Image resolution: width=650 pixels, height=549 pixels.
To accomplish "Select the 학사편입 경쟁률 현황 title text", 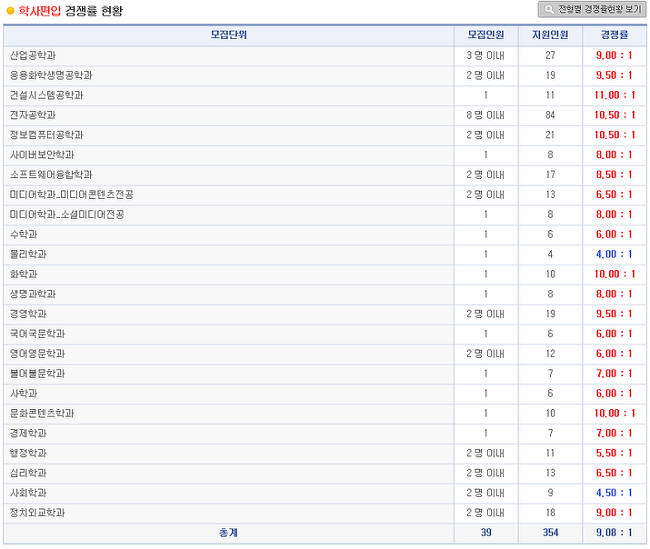I will tap(70, 11).
